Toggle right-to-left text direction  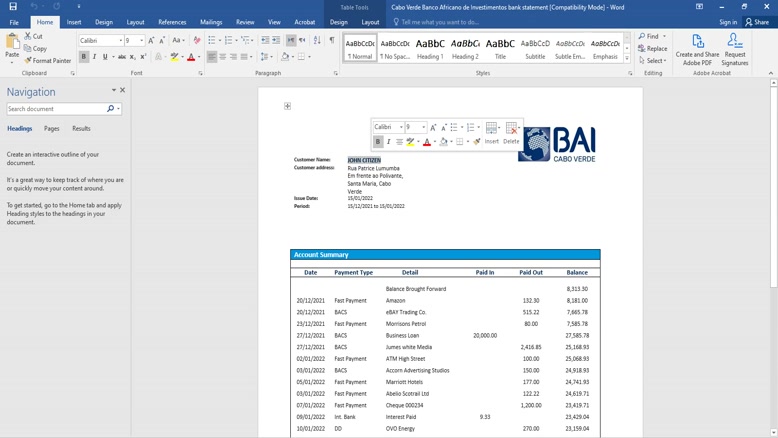tap(302, 41)
